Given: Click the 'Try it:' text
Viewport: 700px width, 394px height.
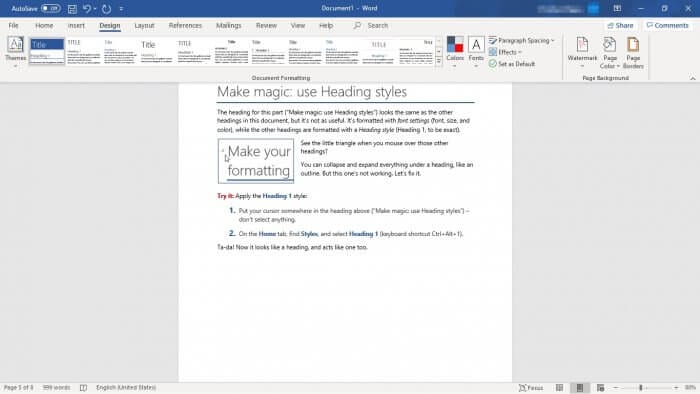Looking at the screenshot, I should 225,196.
